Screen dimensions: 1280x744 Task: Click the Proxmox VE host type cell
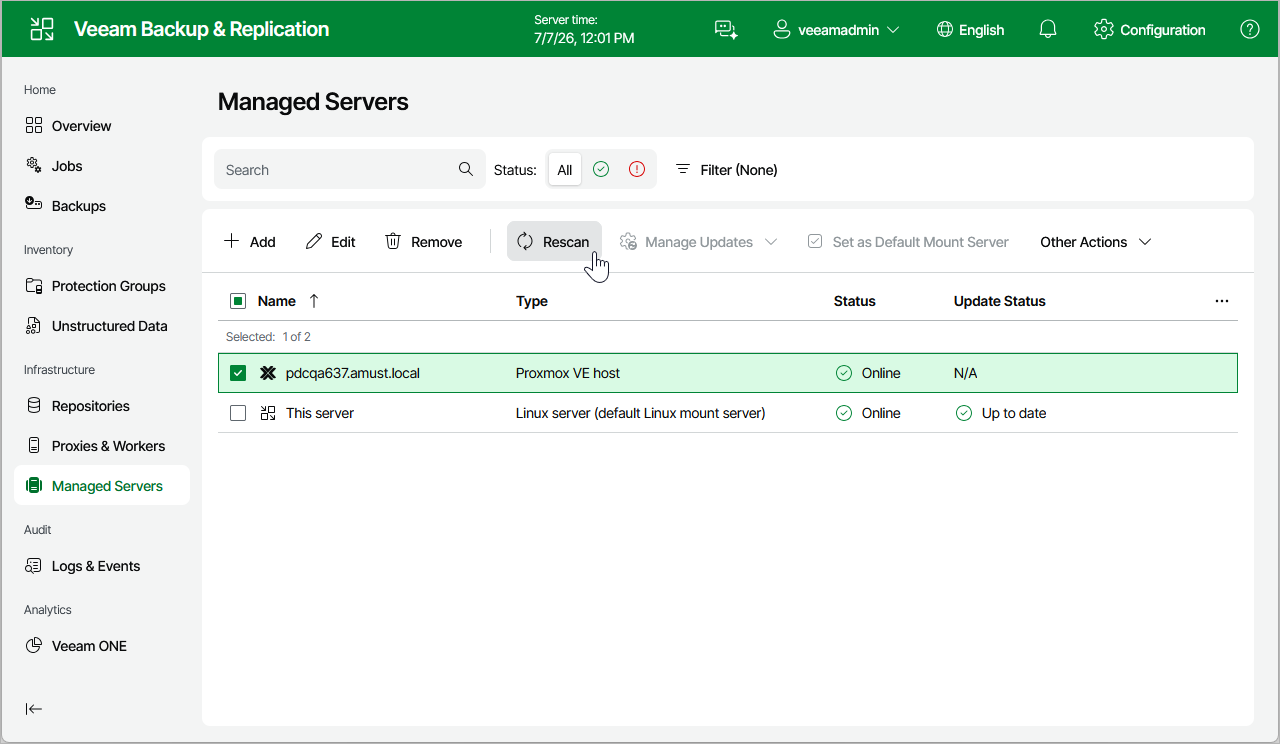click(568, 373)
